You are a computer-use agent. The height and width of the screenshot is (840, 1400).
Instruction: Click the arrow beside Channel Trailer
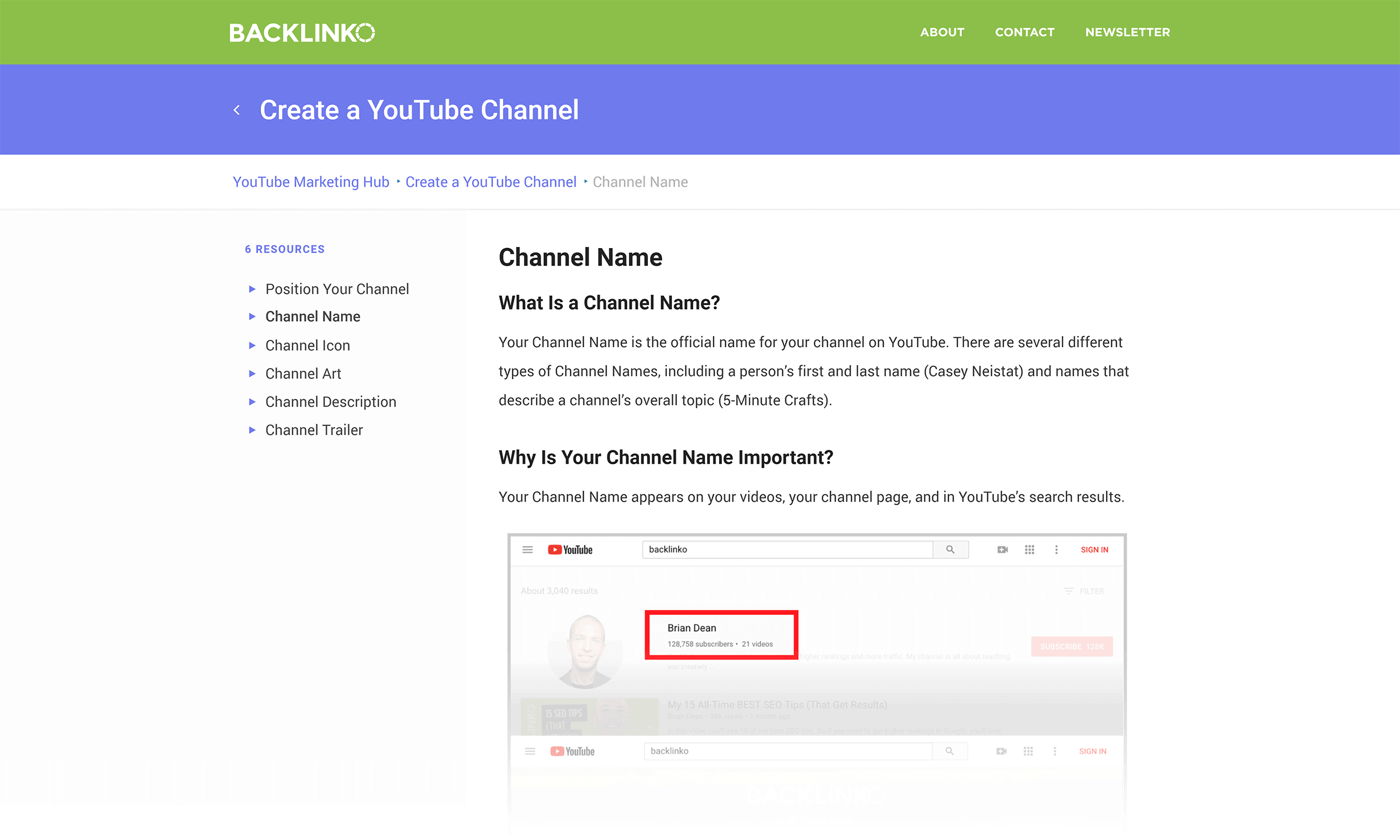(x=253, y=430)
